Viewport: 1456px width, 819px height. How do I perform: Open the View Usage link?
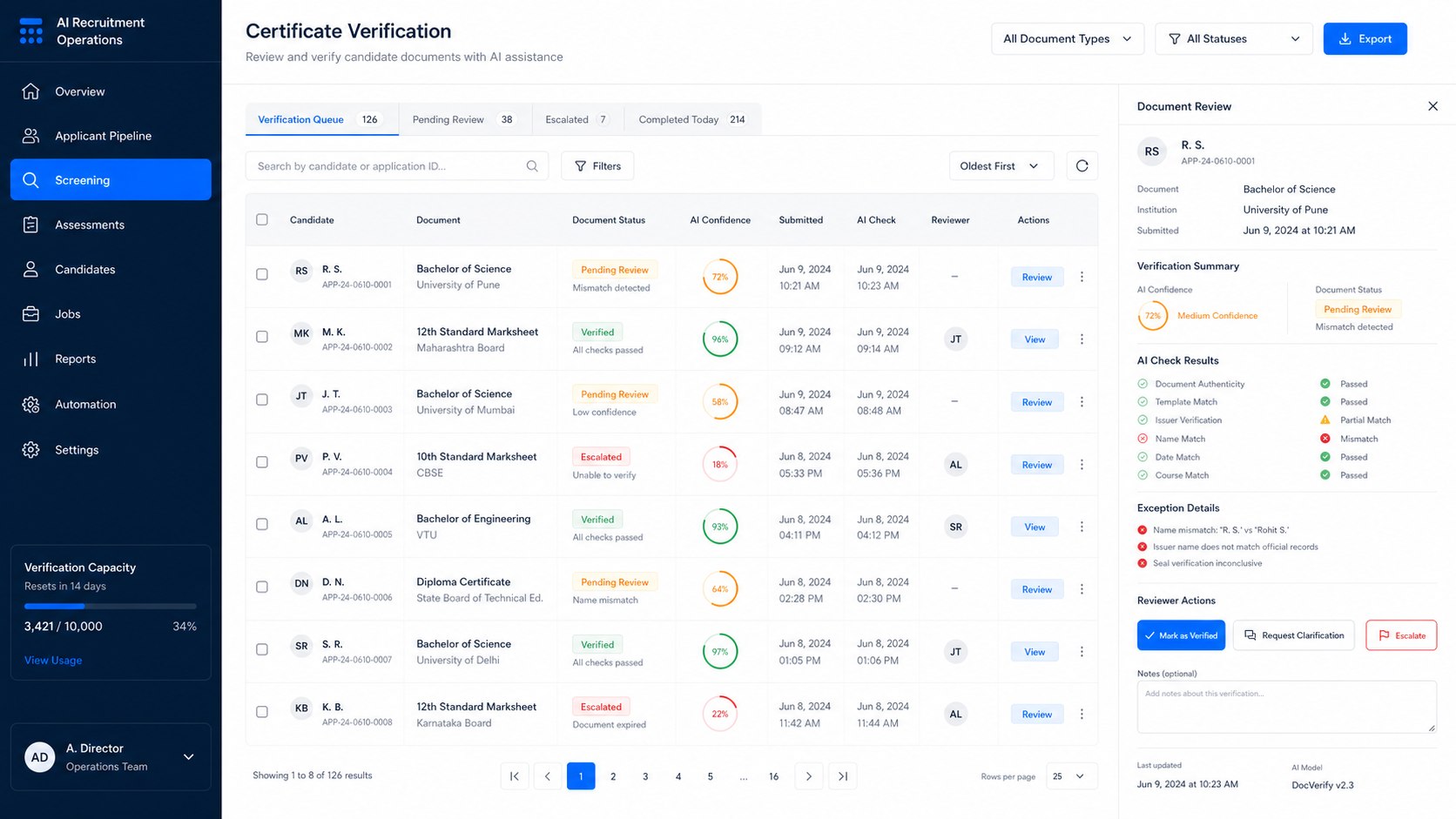53,661
